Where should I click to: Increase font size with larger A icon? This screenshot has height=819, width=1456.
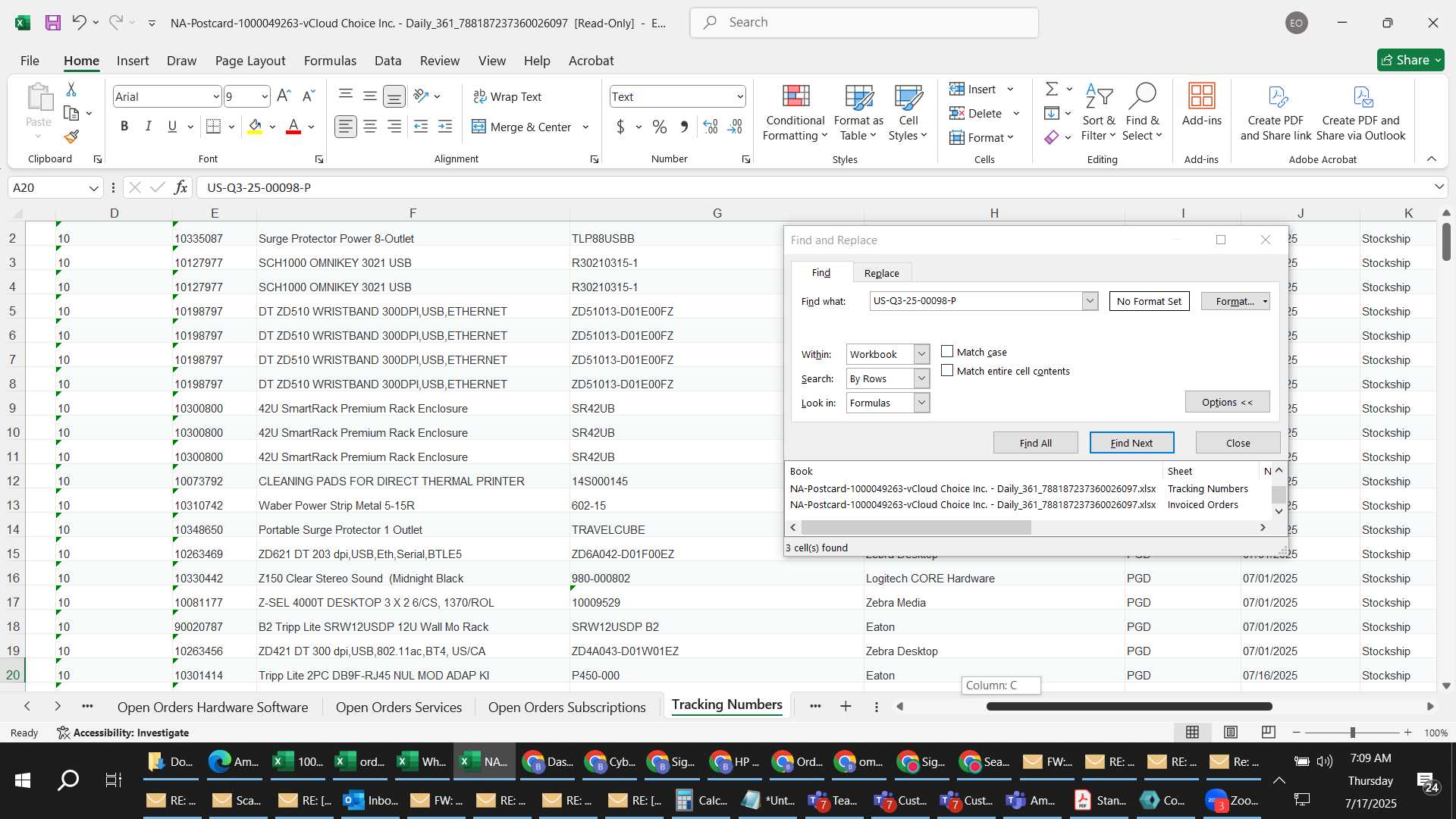click(x=284, y=96)
